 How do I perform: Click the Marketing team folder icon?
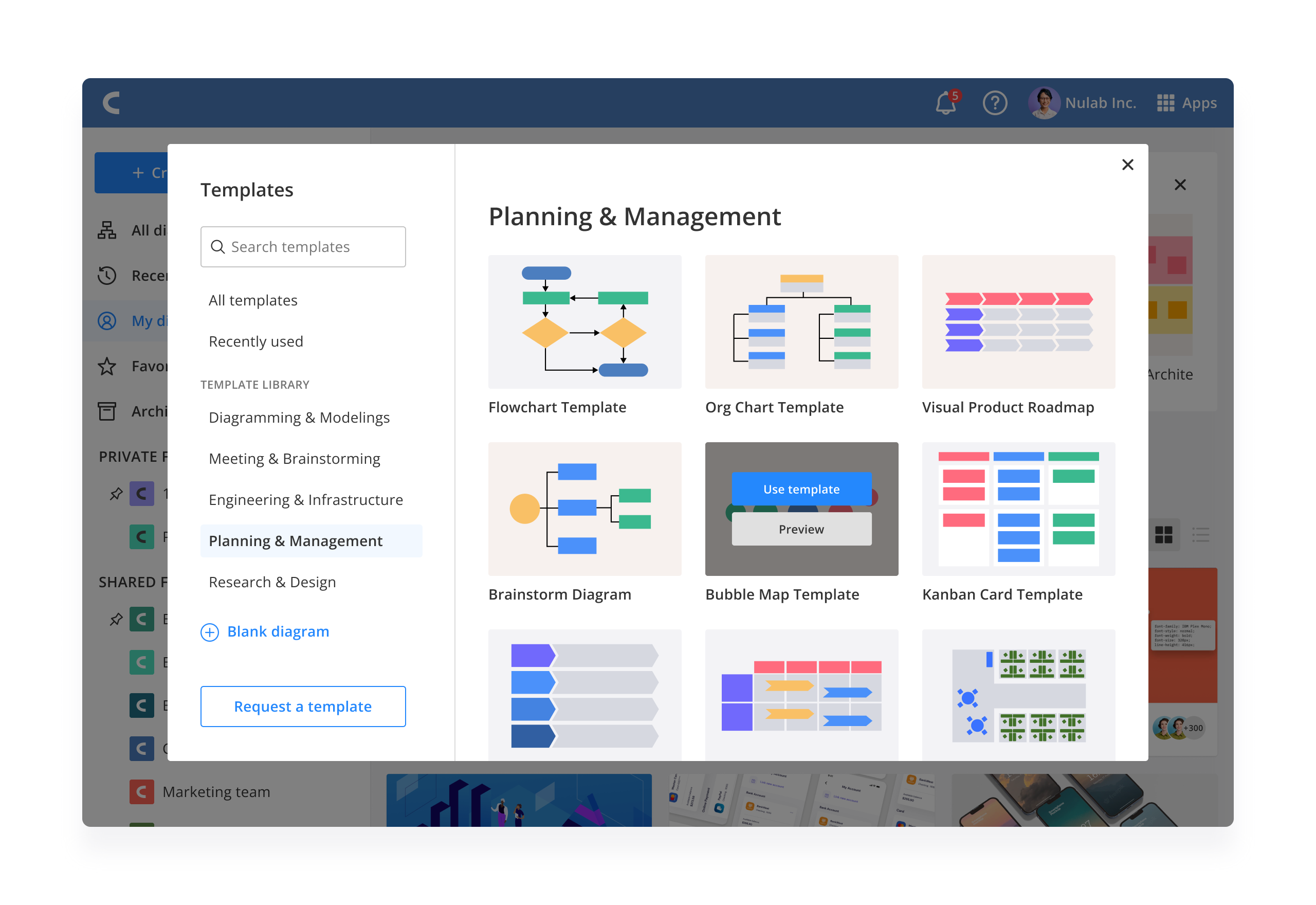[x=142, y=791]
